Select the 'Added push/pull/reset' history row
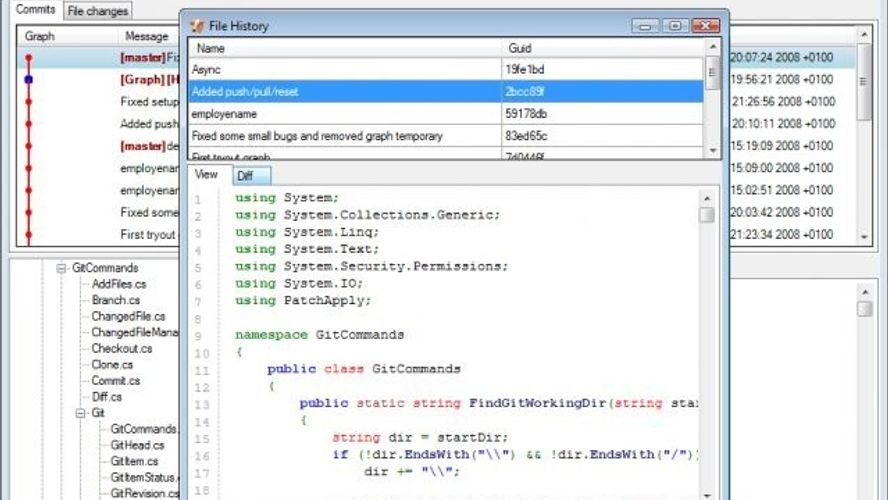 tap(446, 92)
